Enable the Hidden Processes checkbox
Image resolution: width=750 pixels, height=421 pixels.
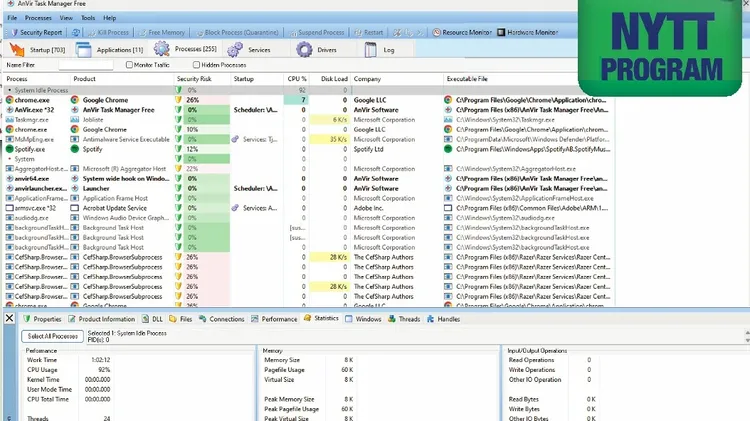tap(196, 65)
